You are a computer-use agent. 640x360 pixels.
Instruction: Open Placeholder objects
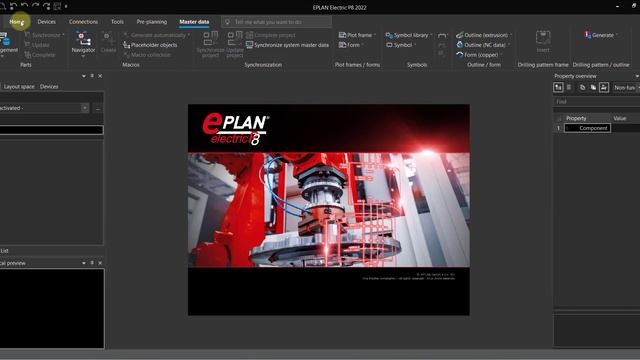[150, 45]
